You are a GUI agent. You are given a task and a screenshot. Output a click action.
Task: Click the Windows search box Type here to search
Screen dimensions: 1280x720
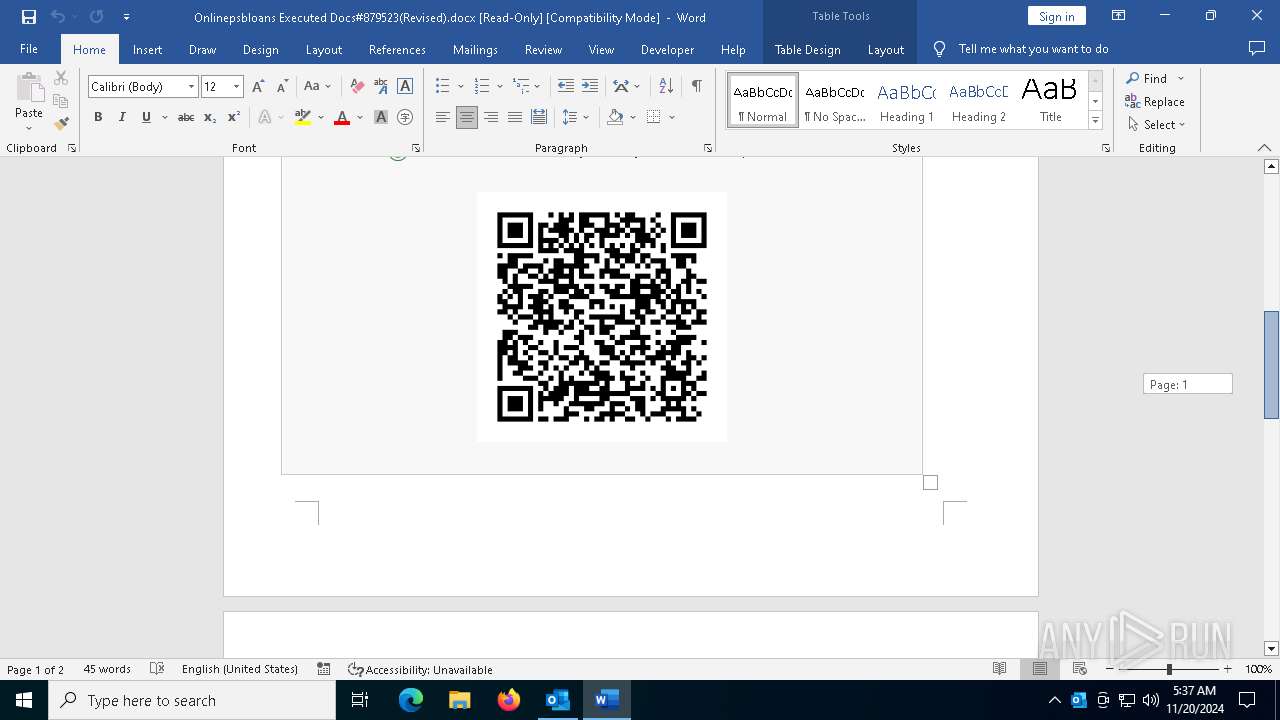(x=192, y=700)
